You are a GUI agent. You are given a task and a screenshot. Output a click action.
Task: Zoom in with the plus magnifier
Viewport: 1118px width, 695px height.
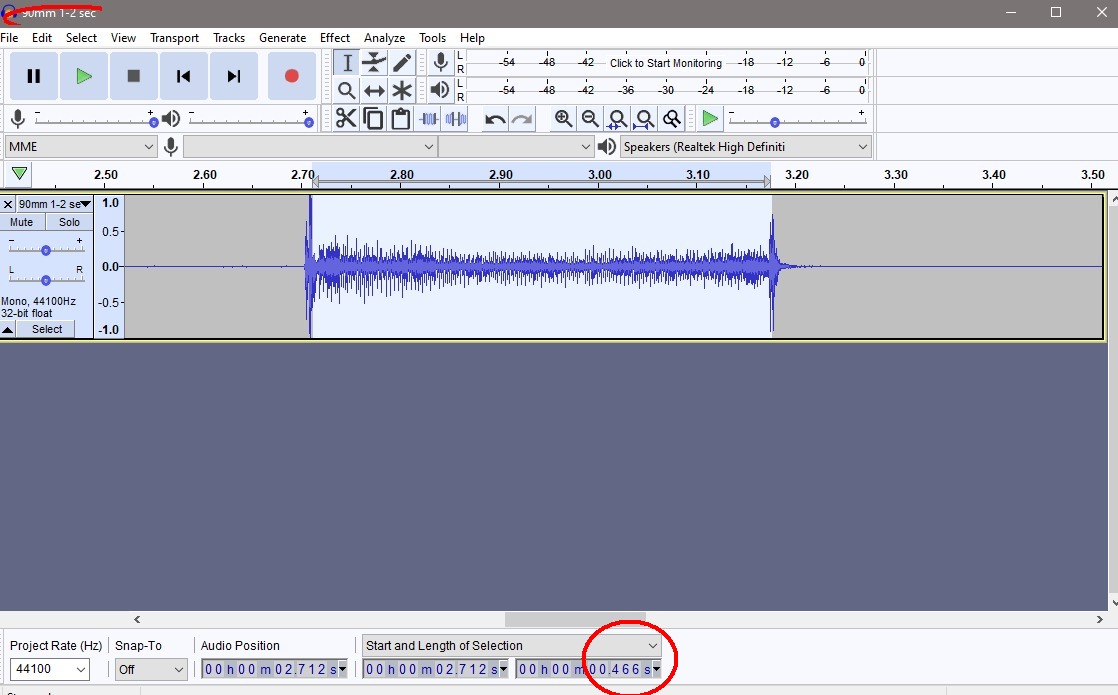563,118
